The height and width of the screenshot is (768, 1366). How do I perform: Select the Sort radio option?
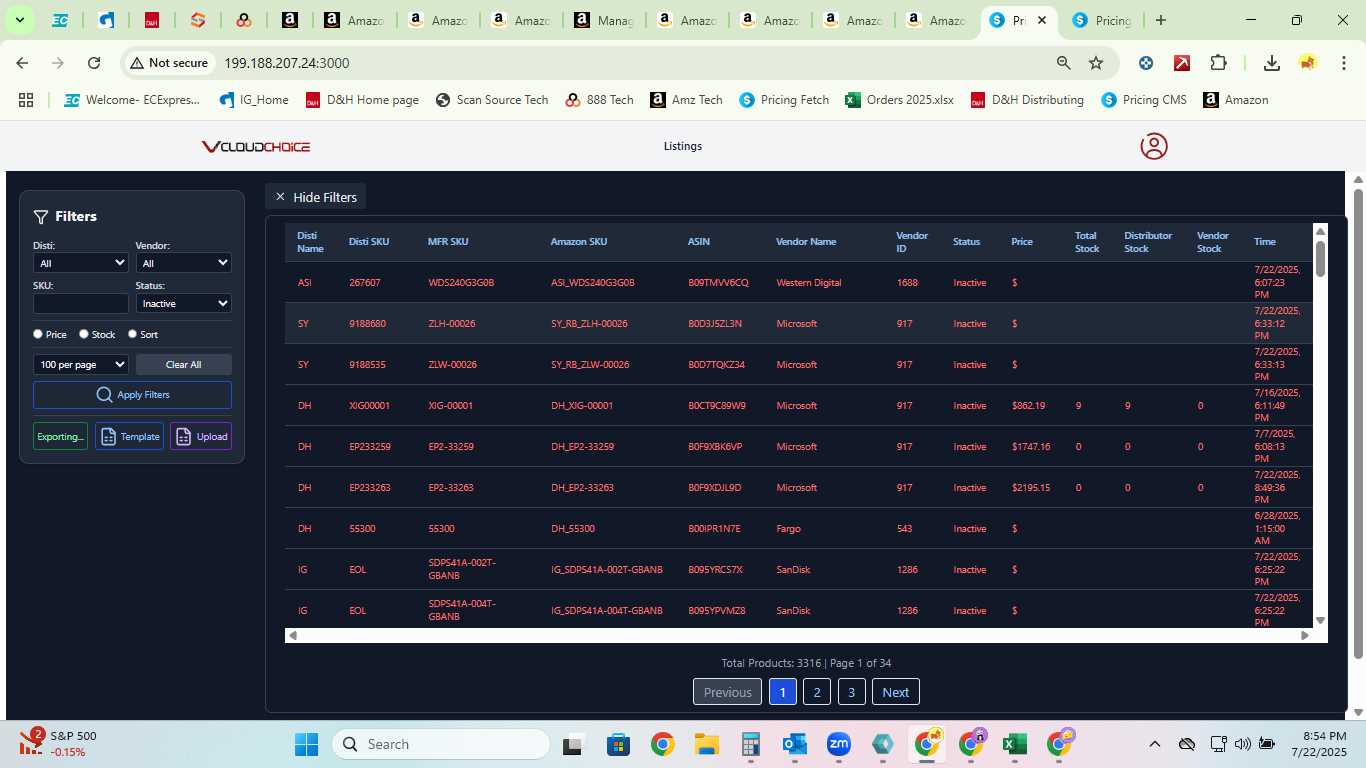pos(132,334)
